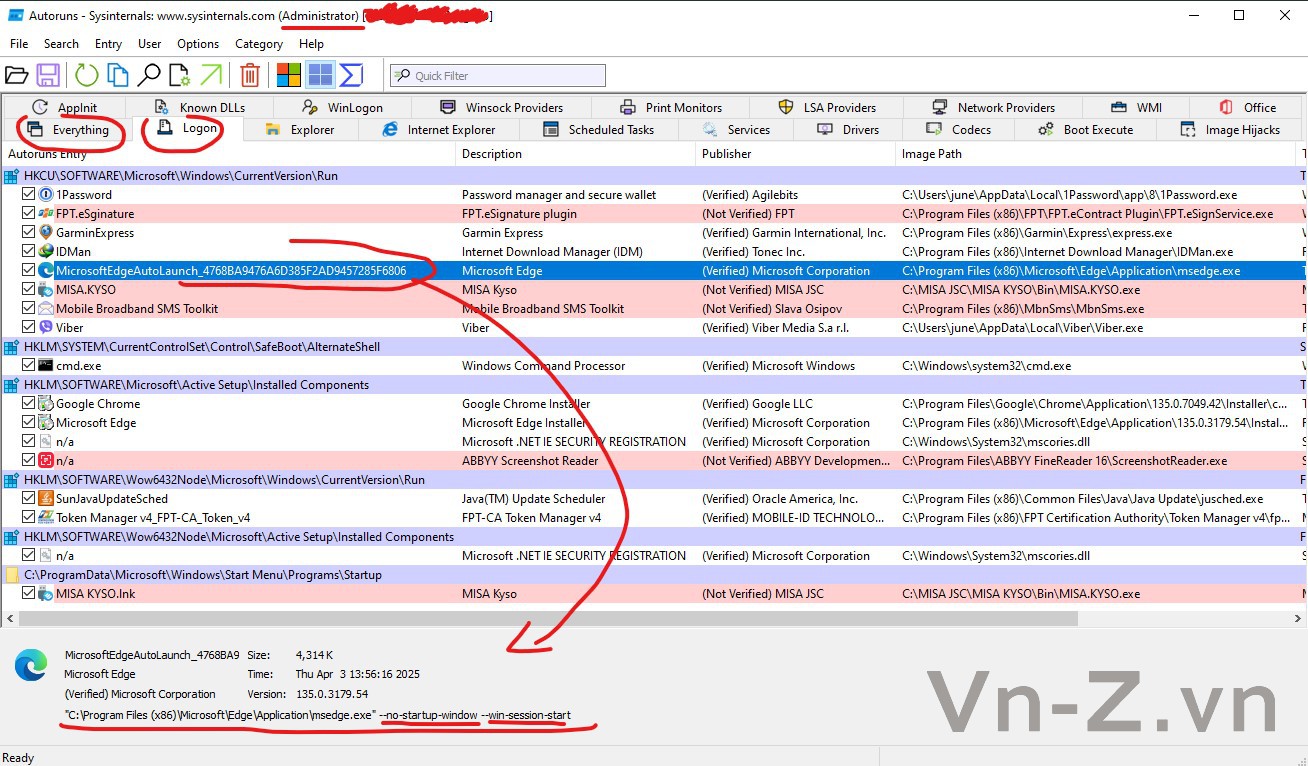Uncheck the Viber autorun entry
Screen dimensions: 1308x766
tap(28, 328)
